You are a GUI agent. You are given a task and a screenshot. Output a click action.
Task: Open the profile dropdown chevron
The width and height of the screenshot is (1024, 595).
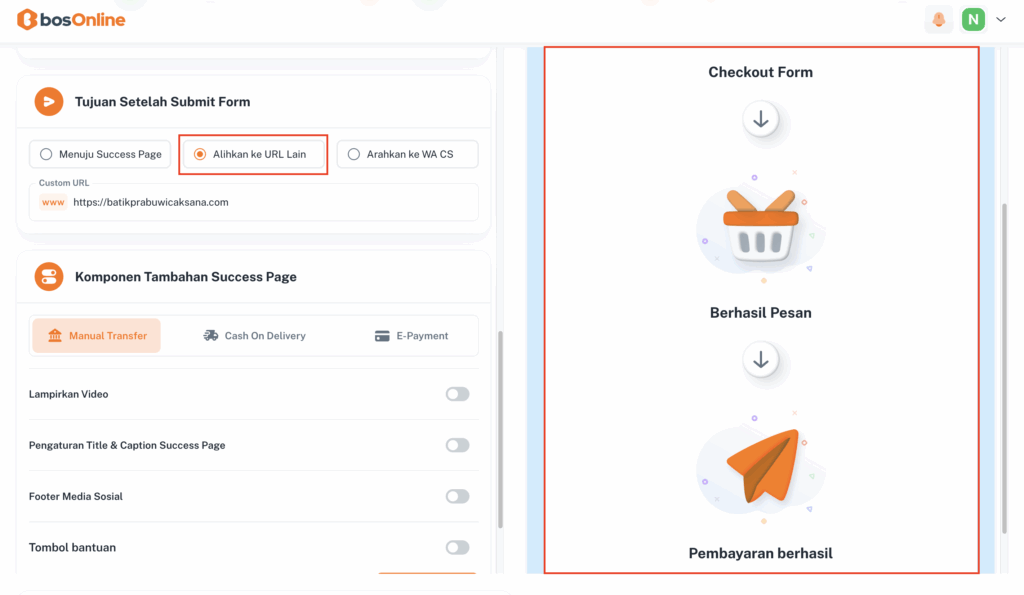point(1001,19)
